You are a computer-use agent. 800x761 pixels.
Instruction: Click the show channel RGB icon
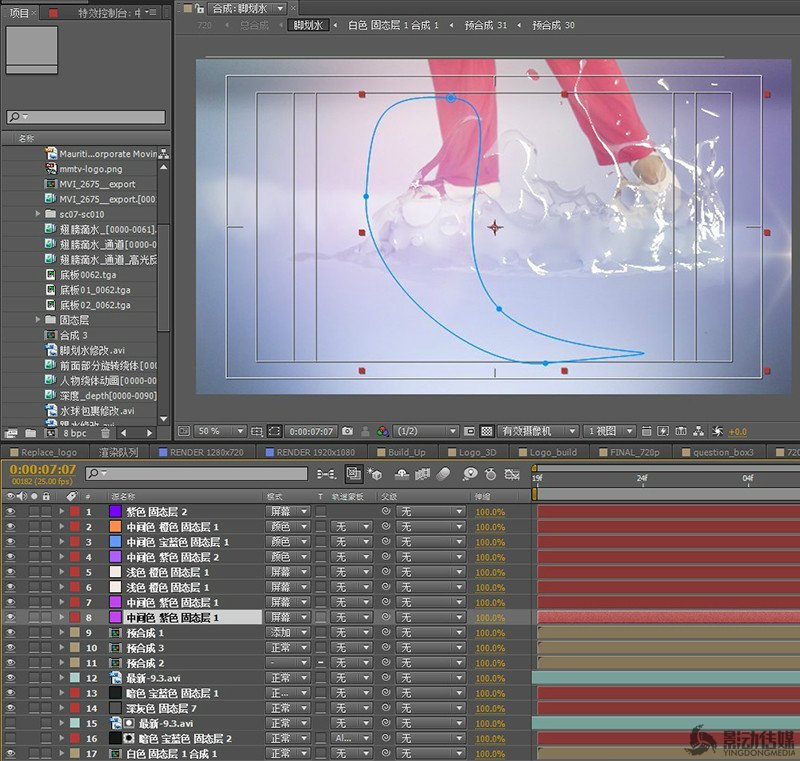pos(382,431)
